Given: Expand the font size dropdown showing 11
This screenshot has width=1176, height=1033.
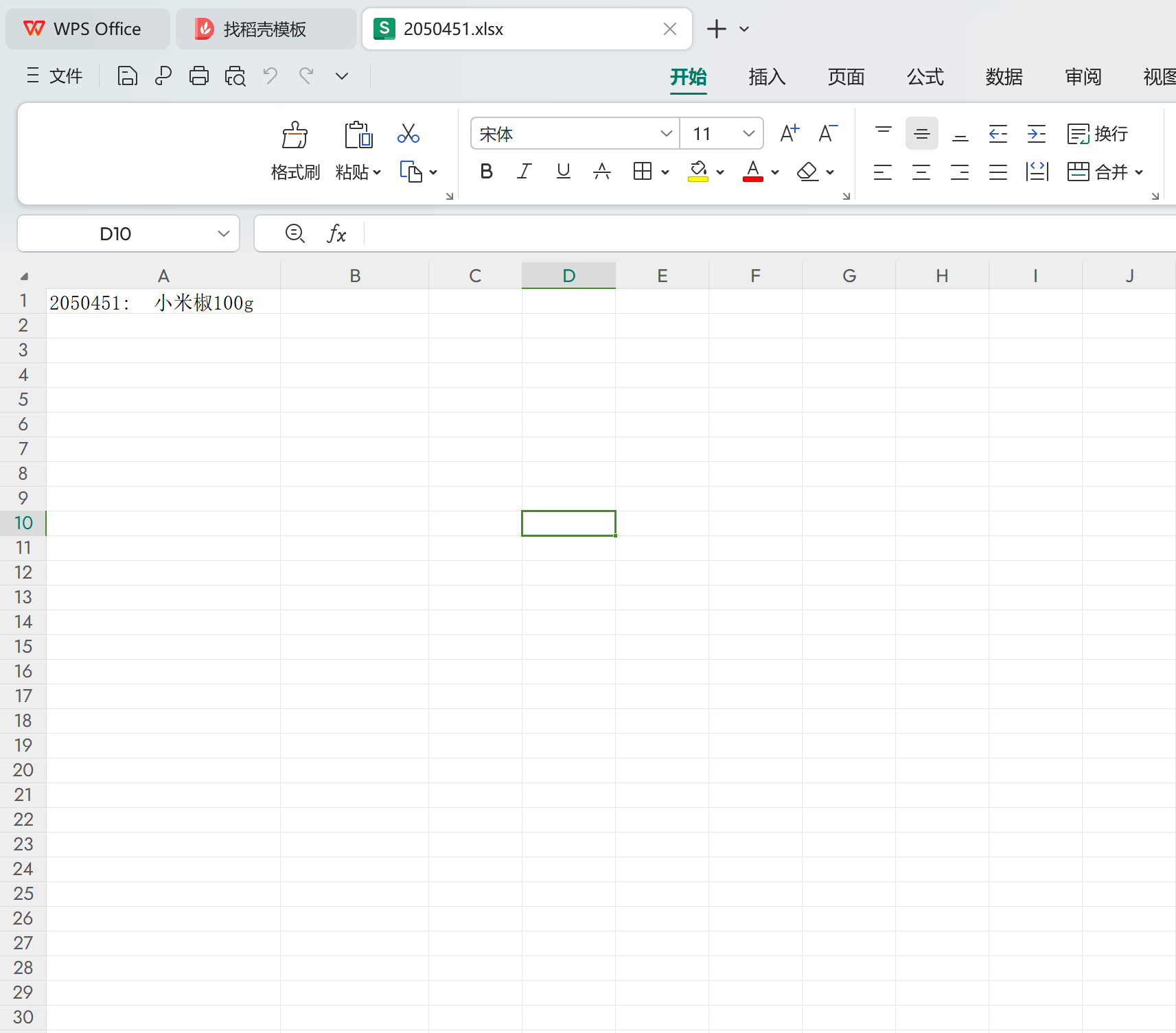Looking at the screenshot, I should pyautogui.click(x=748, y=133).
